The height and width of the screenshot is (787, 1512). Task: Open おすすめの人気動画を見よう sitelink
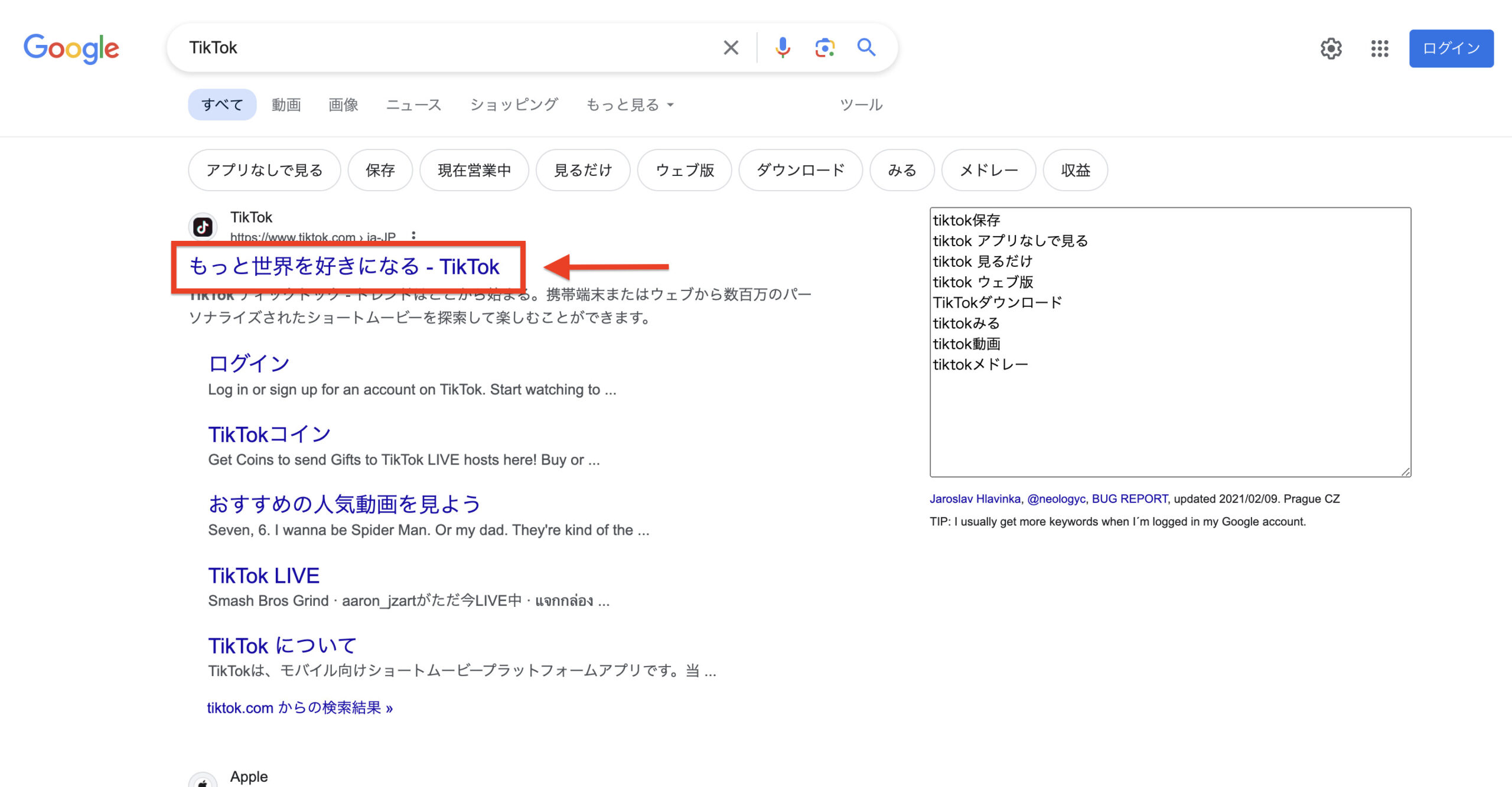click(344, 504)
